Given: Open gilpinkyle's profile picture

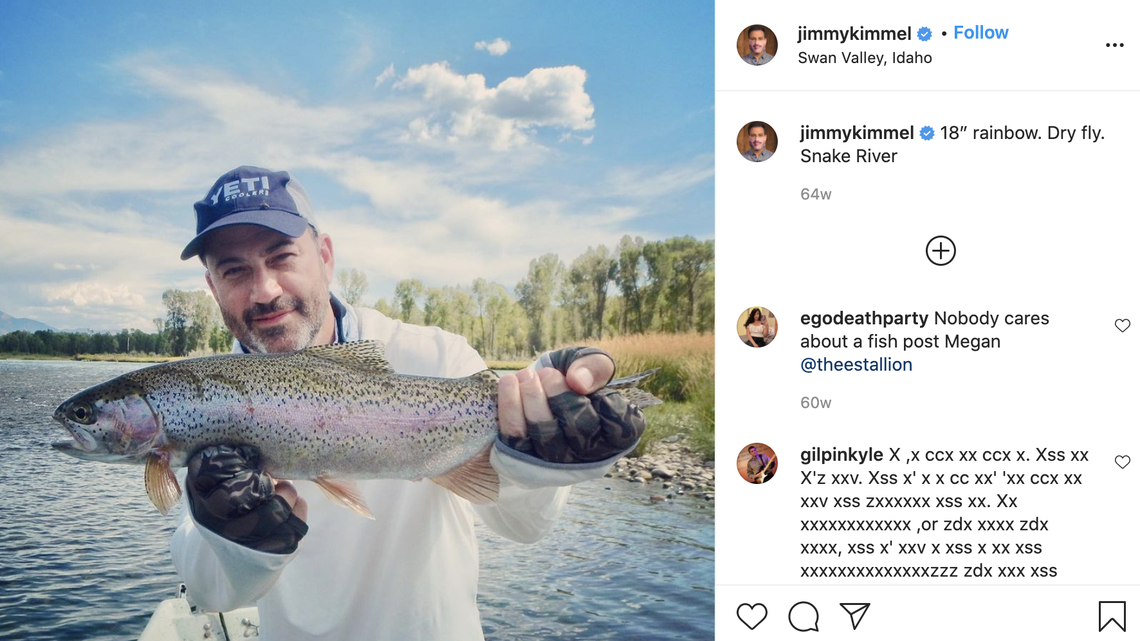Looking at the screenshot, I should (757, 463).
